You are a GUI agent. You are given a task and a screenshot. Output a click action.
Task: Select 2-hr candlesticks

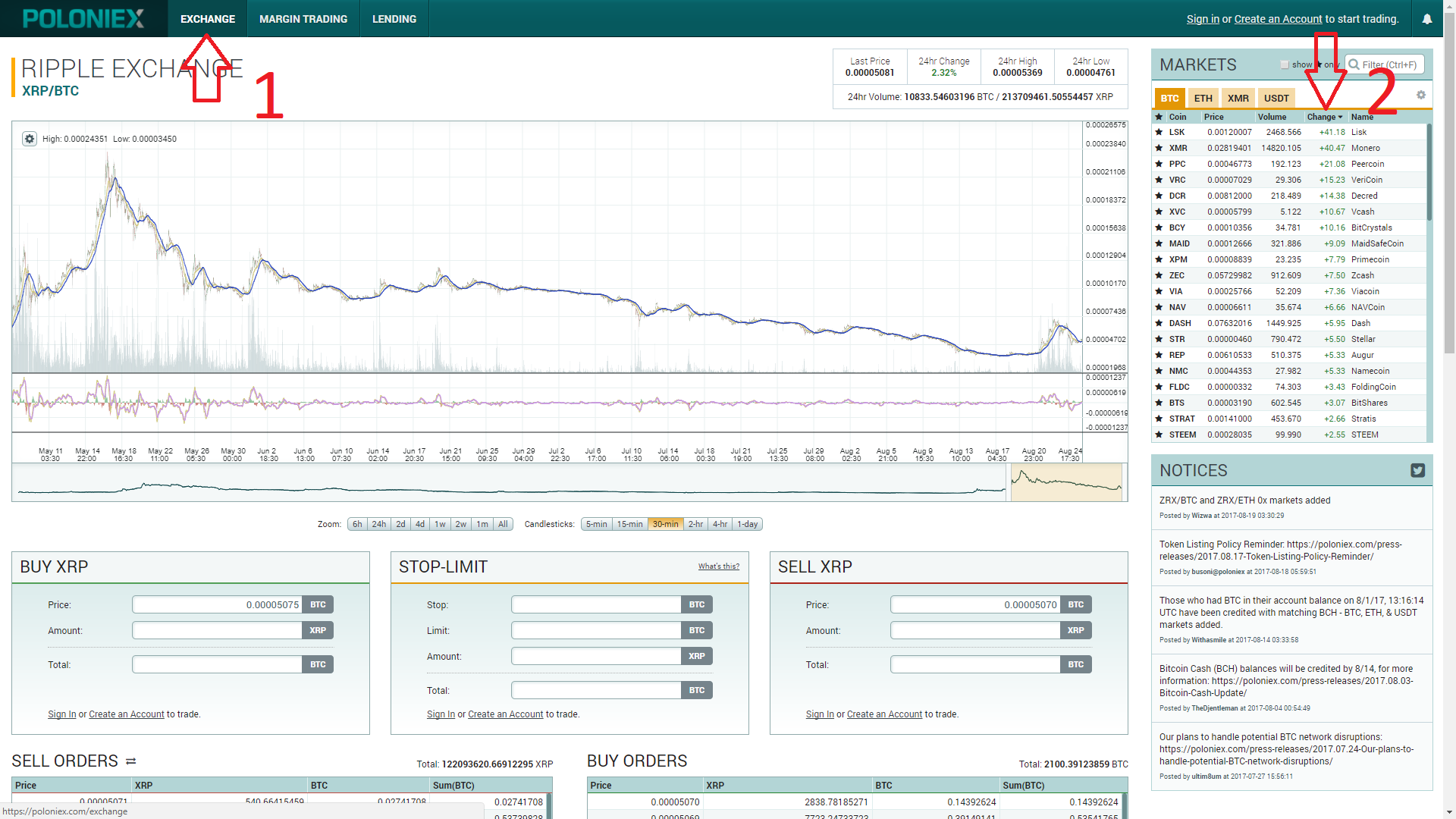(695, 524)
